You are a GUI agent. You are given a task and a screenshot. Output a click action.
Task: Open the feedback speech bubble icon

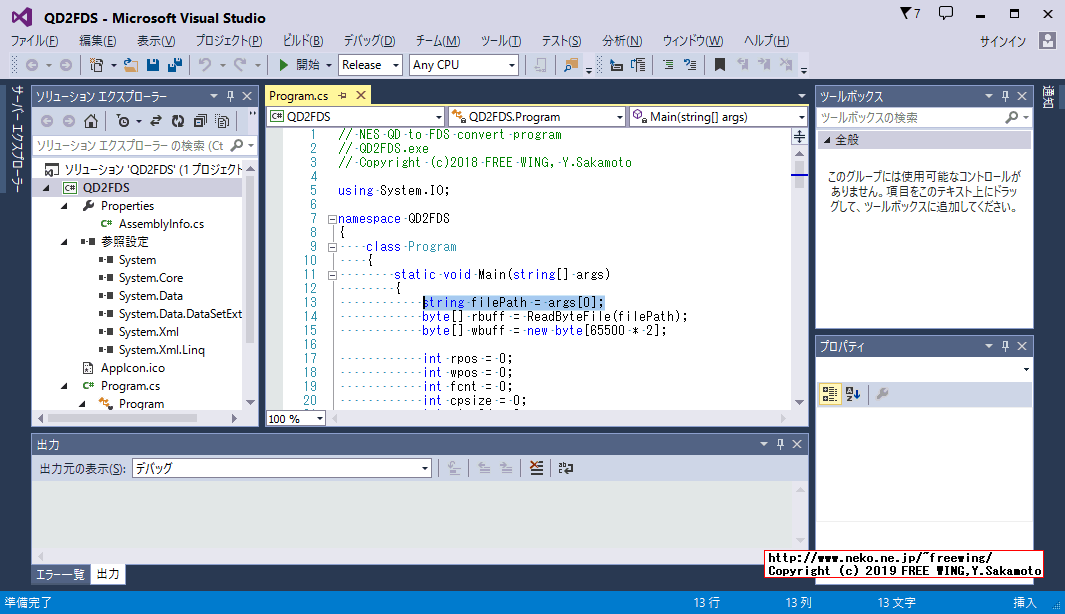[x=946, y=14]
